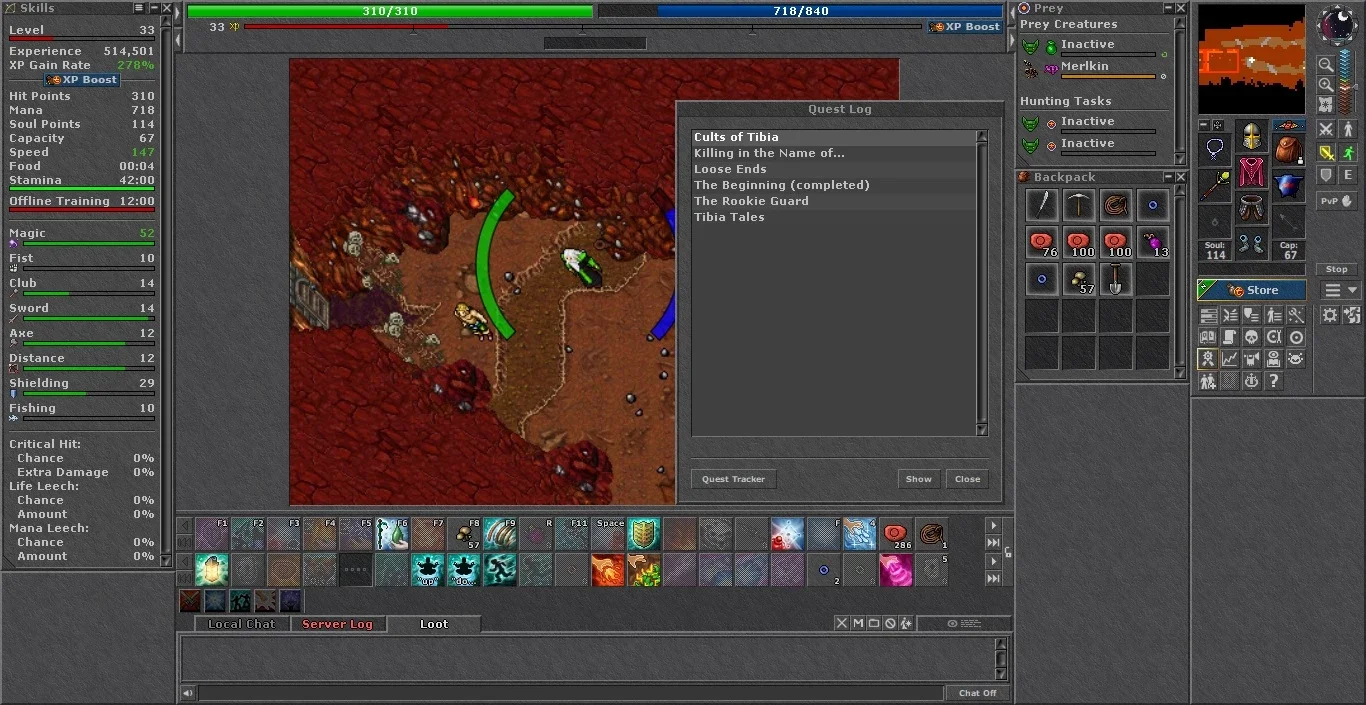Toggle balanced fight mode yellow sword
This screenshot has height=705, width=1366.
coord(1326,153)
